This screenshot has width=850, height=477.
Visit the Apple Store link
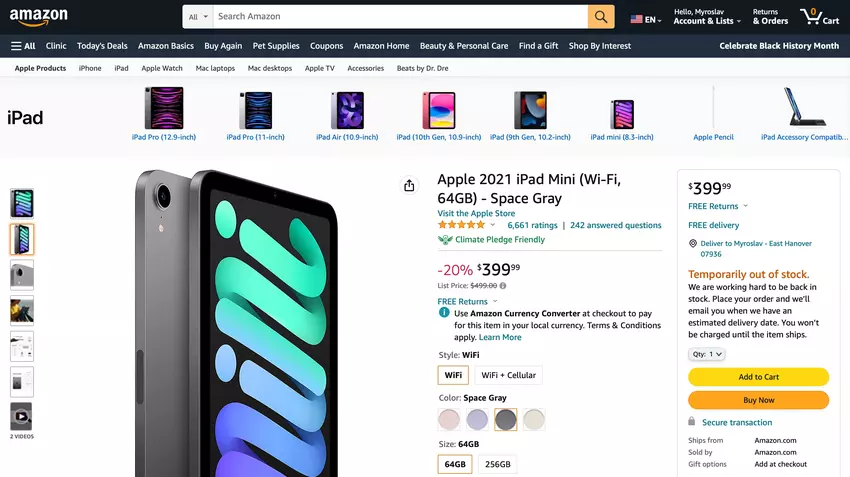pos(476,213)
